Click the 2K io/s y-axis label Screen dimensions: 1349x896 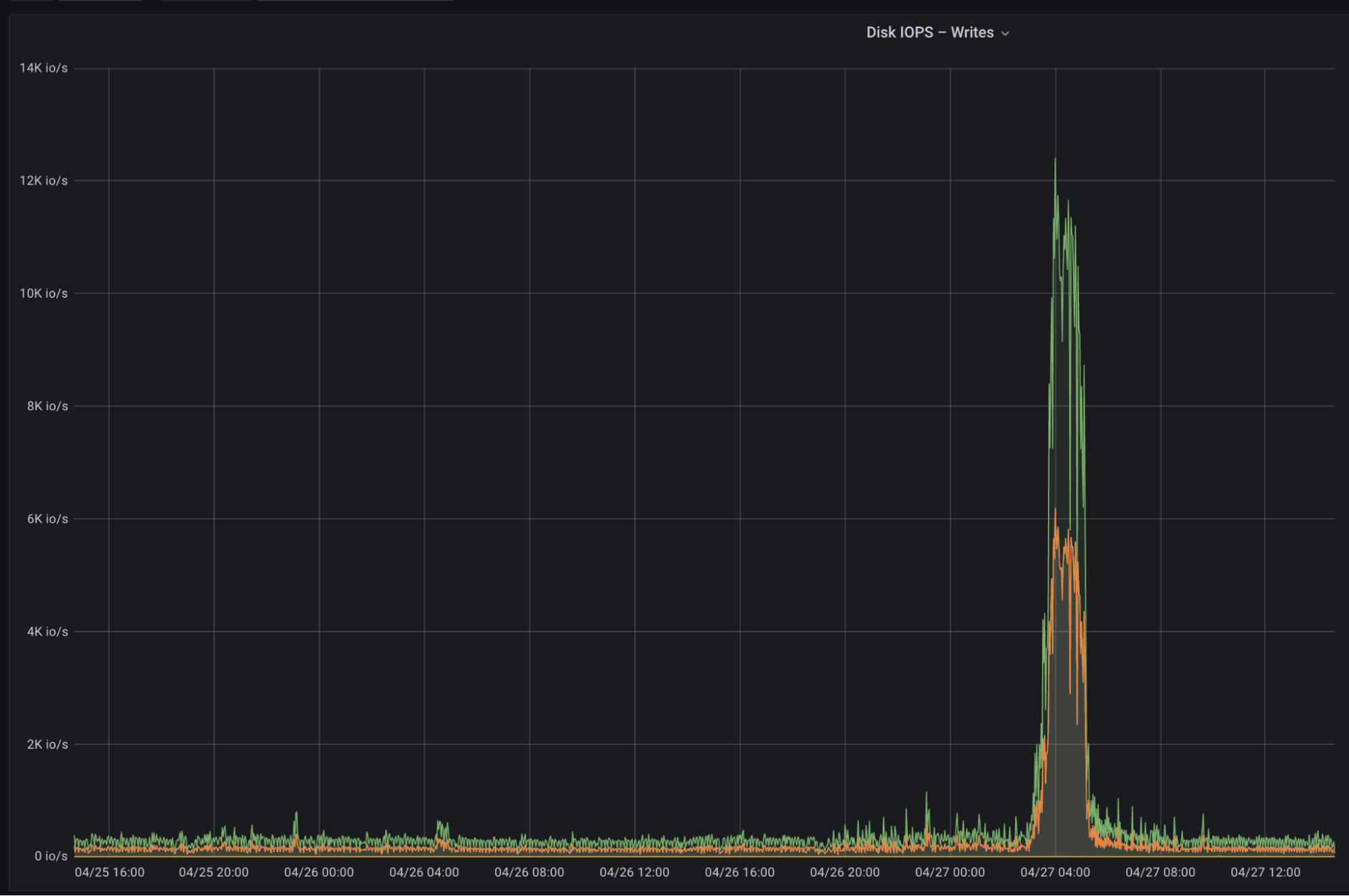47,744
